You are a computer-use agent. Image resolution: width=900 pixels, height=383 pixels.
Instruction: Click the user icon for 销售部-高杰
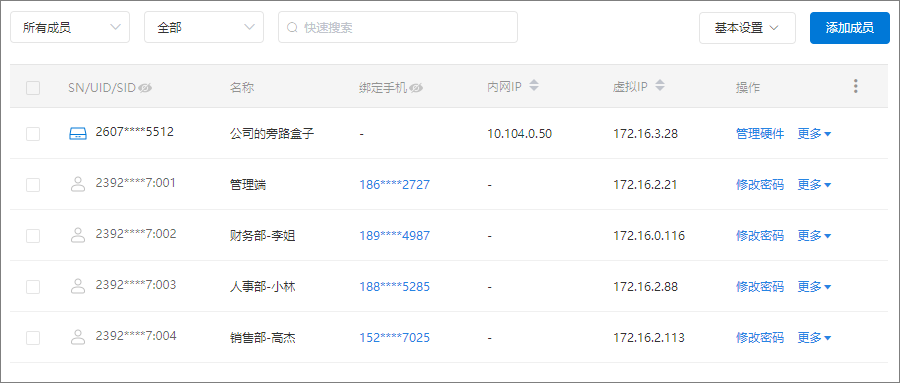(x=77, y=337)
